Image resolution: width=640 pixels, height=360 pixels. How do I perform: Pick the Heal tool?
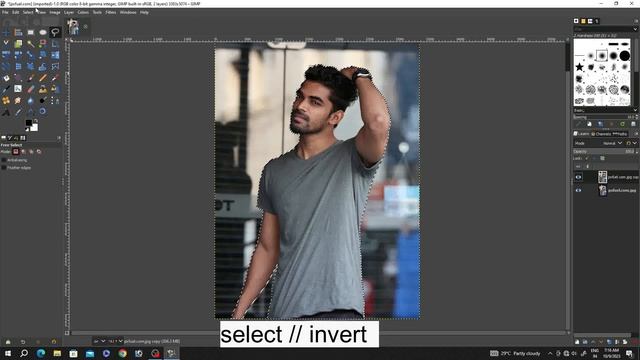point(6,100)
